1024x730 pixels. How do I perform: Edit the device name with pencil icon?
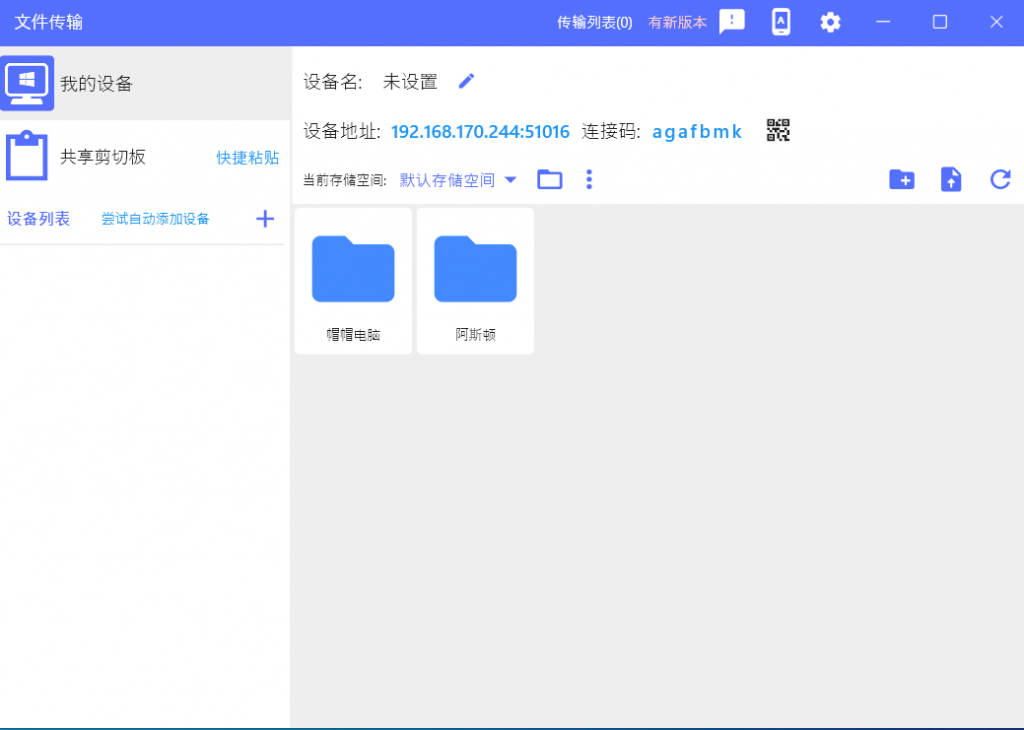[x=466, y=81]
